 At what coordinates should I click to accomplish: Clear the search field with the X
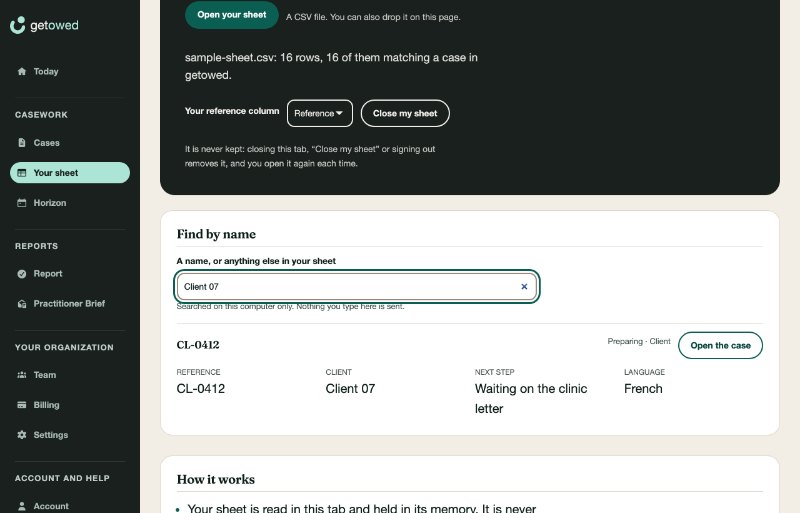click(524, 286)
